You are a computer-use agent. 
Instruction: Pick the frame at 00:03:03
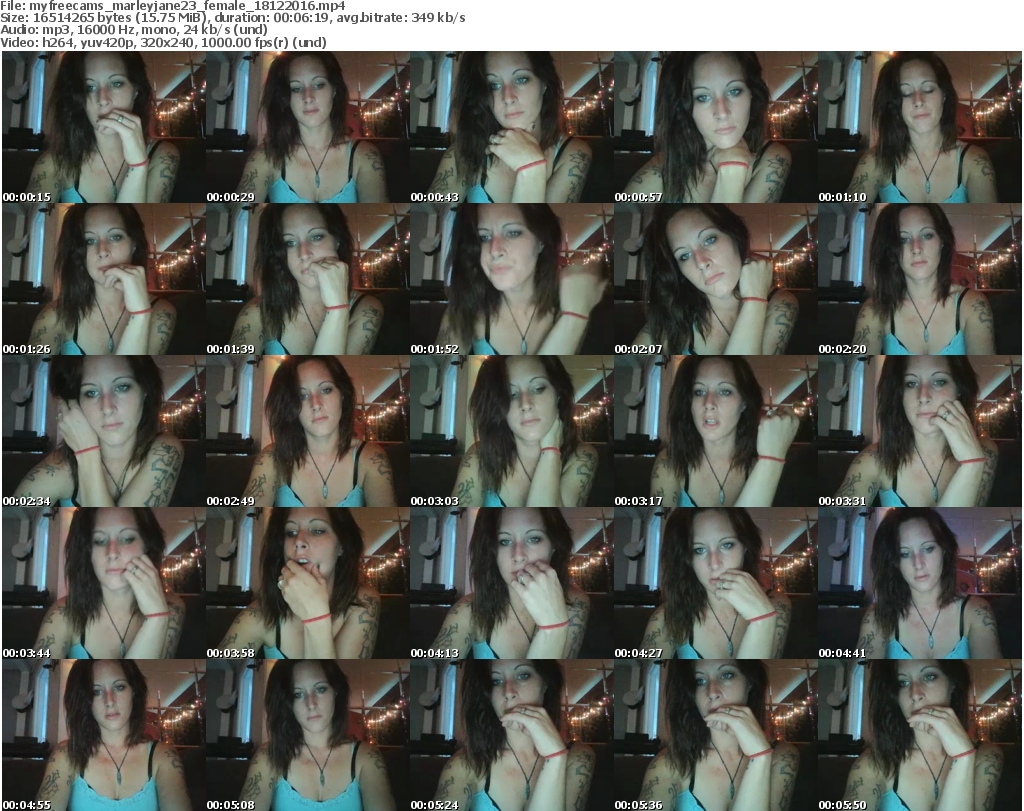[512, 431]
